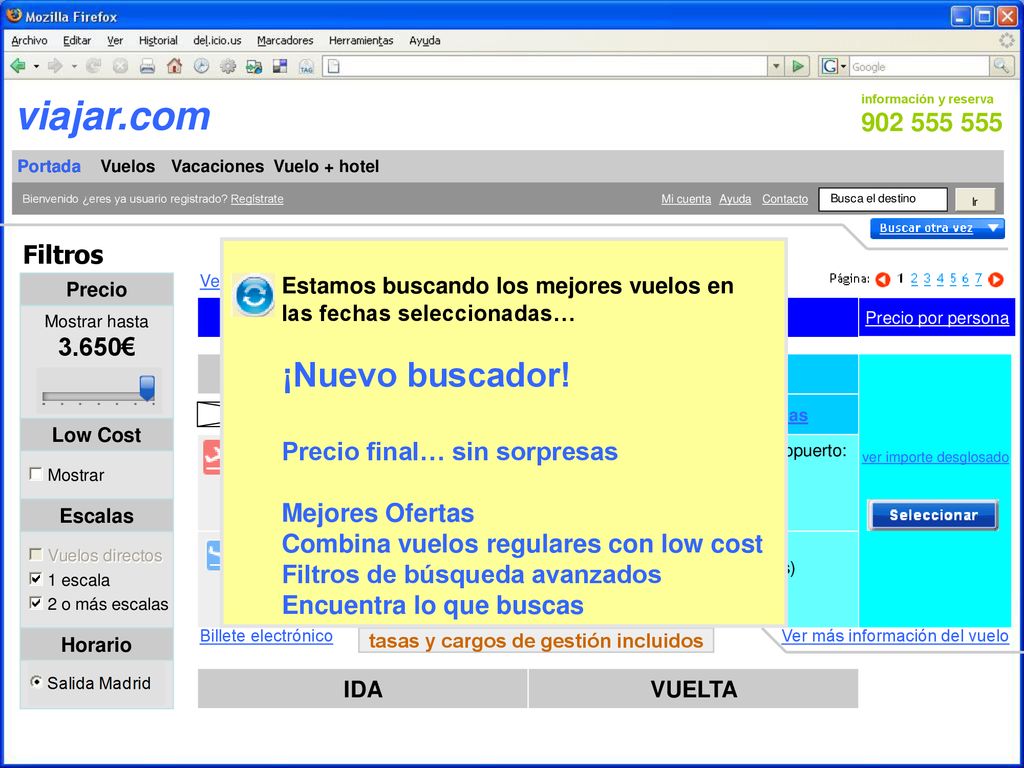Sort by Precio por persona
1024x768 pixels.
(x=936, y=318)
